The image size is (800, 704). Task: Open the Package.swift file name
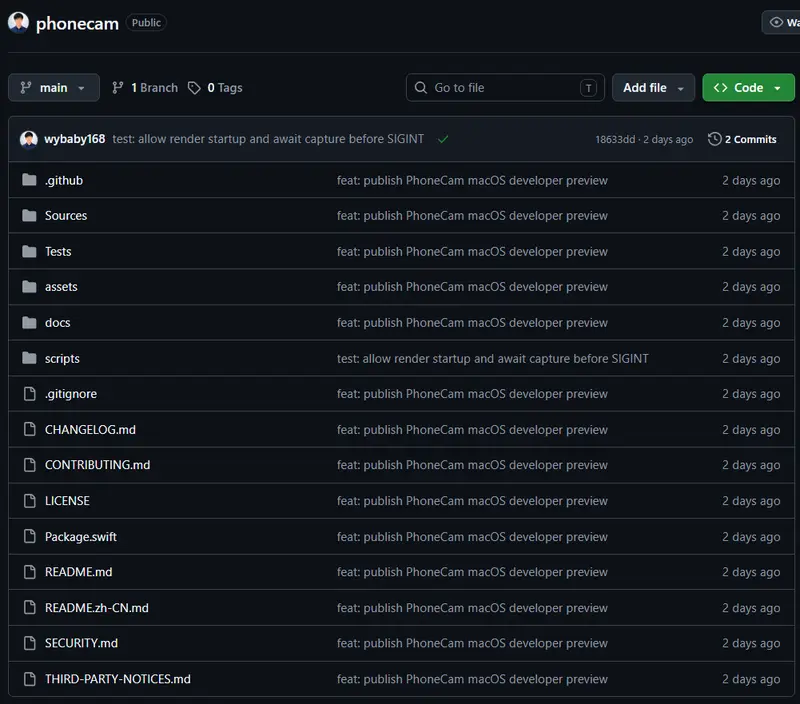81,537
